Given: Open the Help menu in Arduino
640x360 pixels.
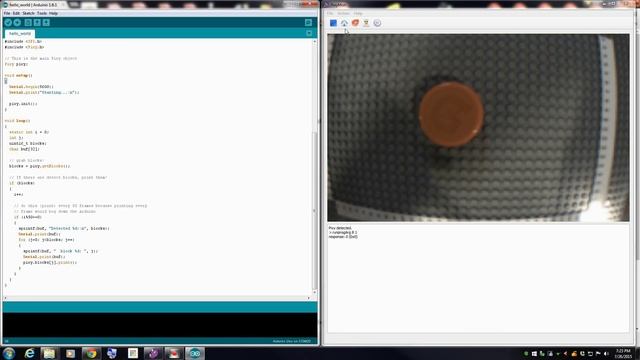Looking at the screenshot, I should 53,13.
